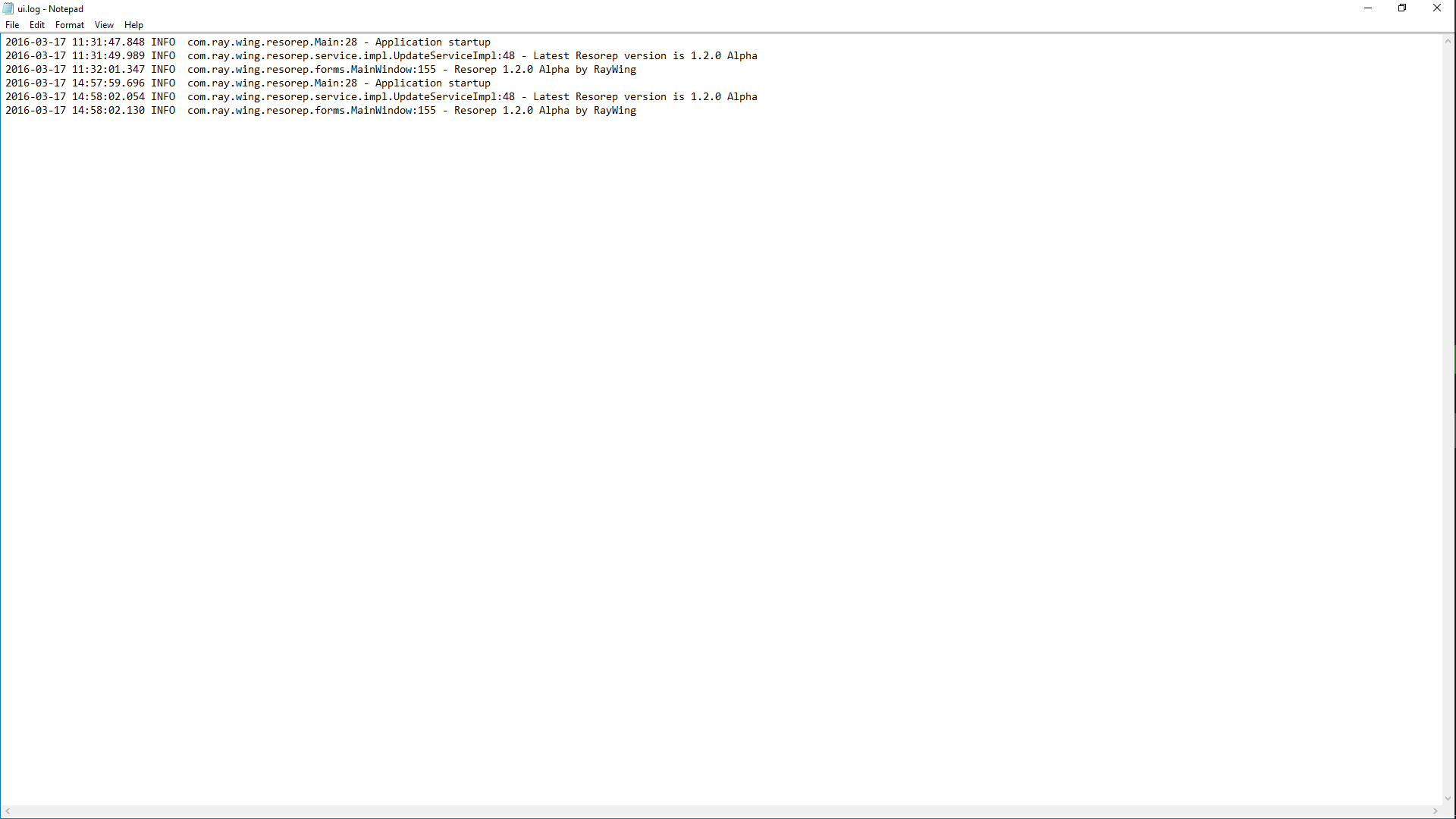This screenshot has height=819, width=1456.
Task: Minimize the Notepad window
Action: (1368, 8)
